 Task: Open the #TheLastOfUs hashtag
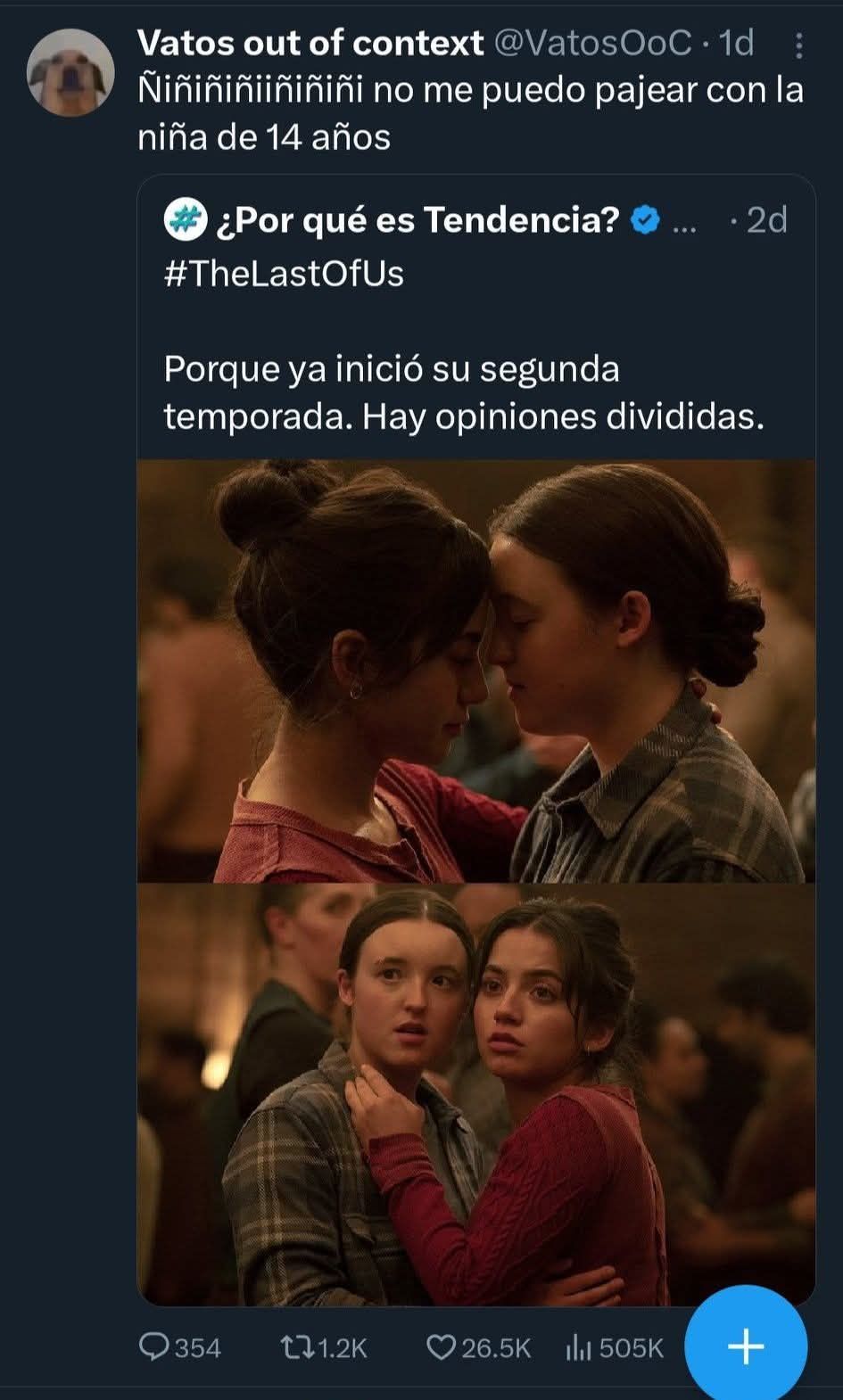(x=284, y=273)
